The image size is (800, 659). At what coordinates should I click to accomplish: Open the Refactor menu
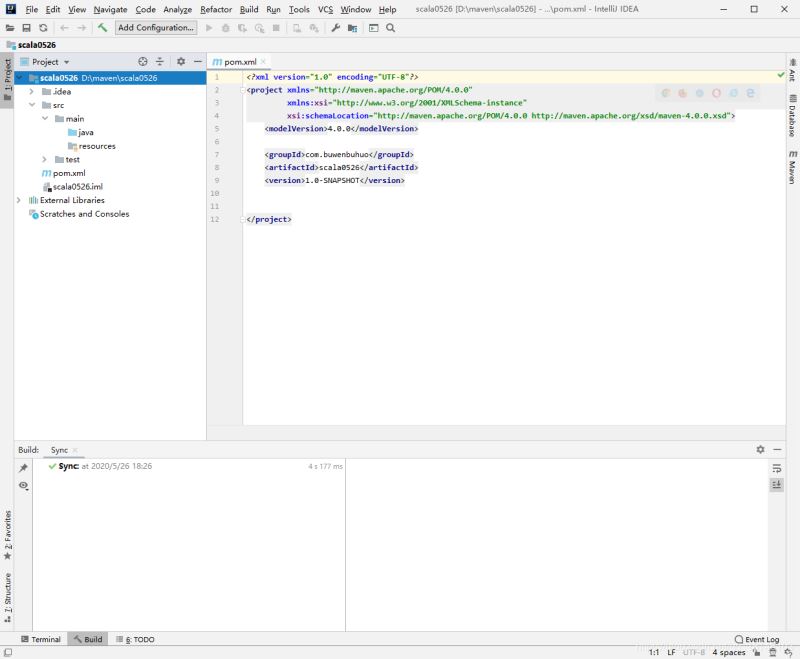pos(216,9)
